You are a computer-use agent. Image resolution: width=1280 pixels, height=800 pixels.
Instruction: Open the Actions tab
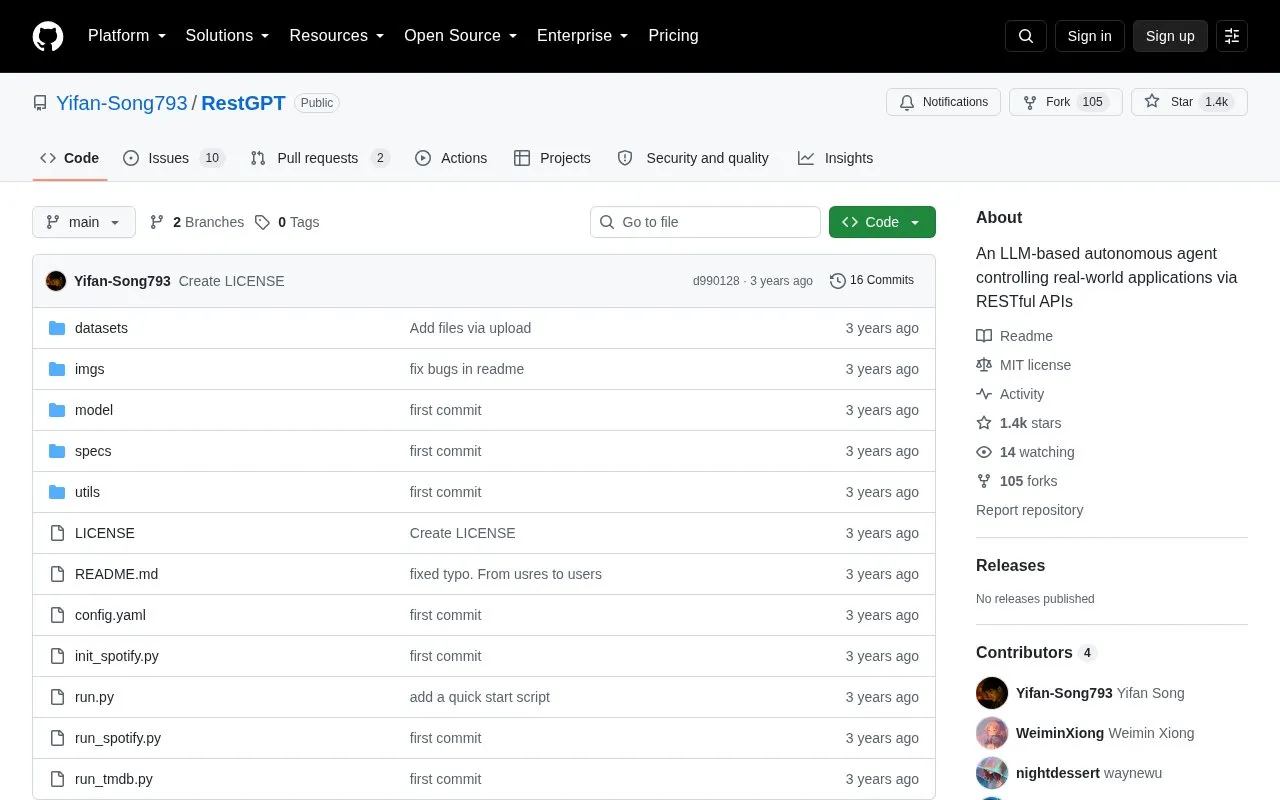pyautogui.click(x=451, y=158)
